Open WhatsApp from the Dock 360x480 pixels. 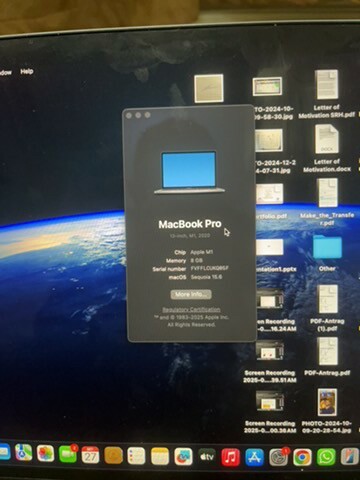[x=326, y=457]
